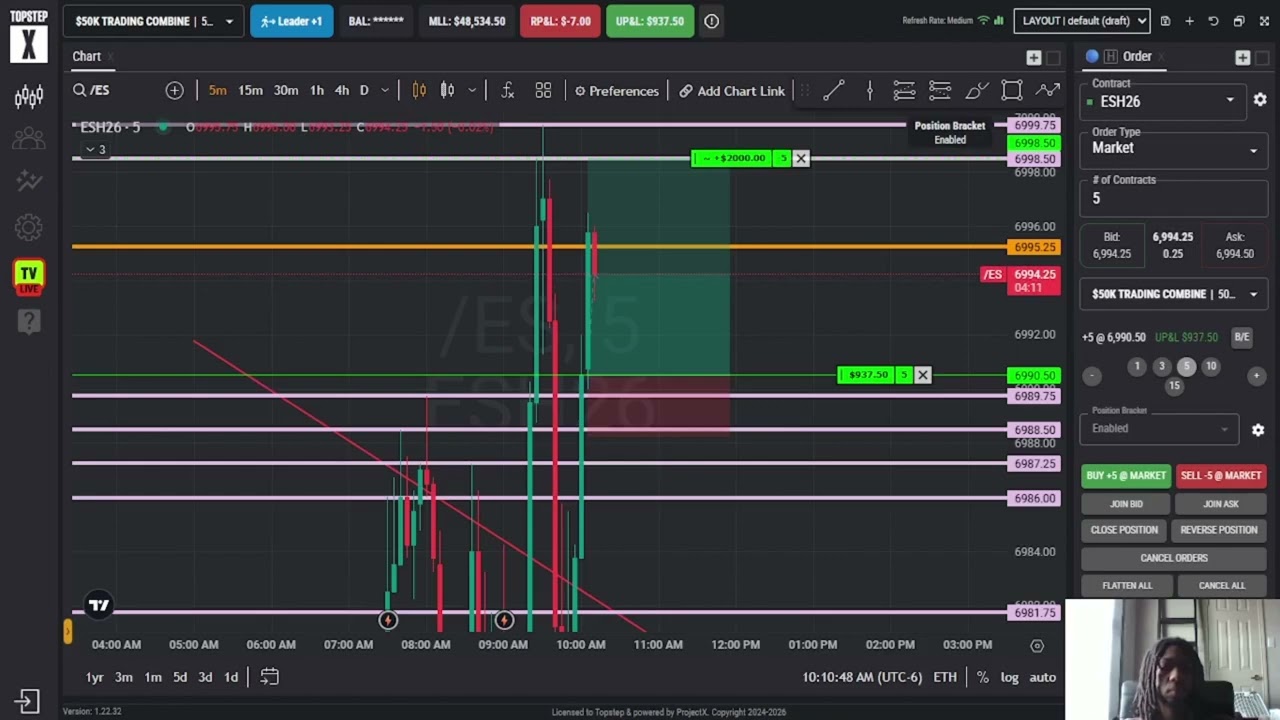
Task: Click the logout icon in the sidebar's lower corner
Action: click(27, 702)
